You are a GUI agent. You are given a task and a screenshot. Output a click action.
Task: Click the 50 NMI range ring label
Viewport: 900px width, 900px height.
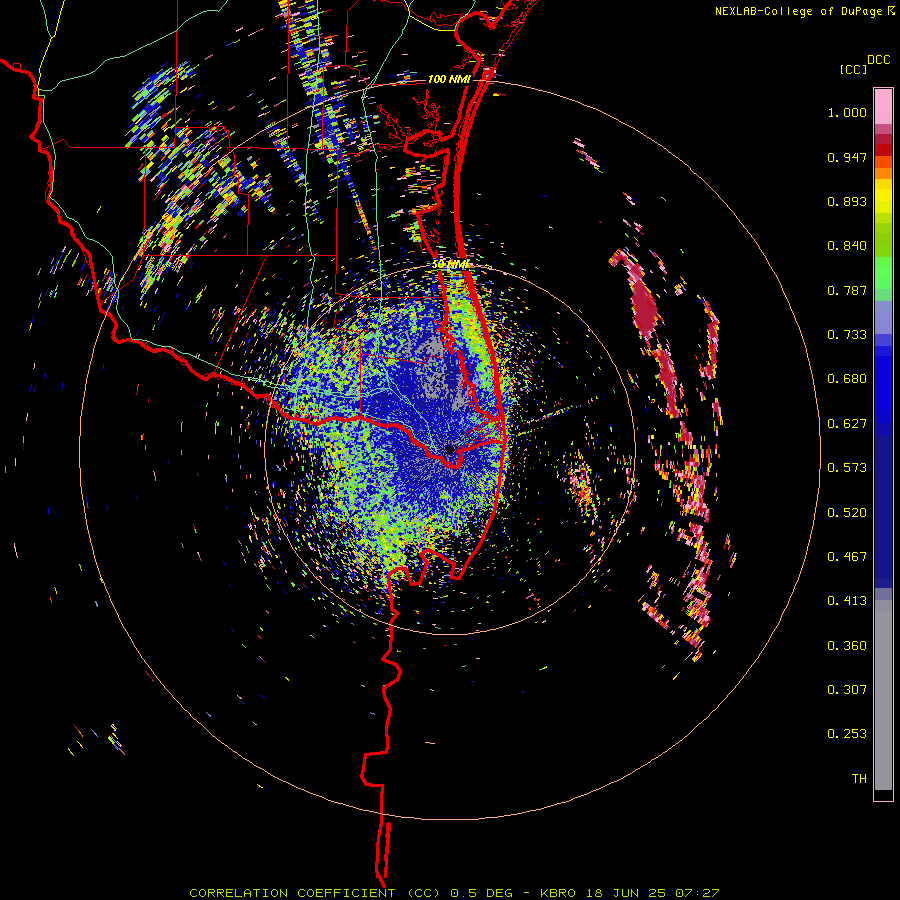pos(451,265)
